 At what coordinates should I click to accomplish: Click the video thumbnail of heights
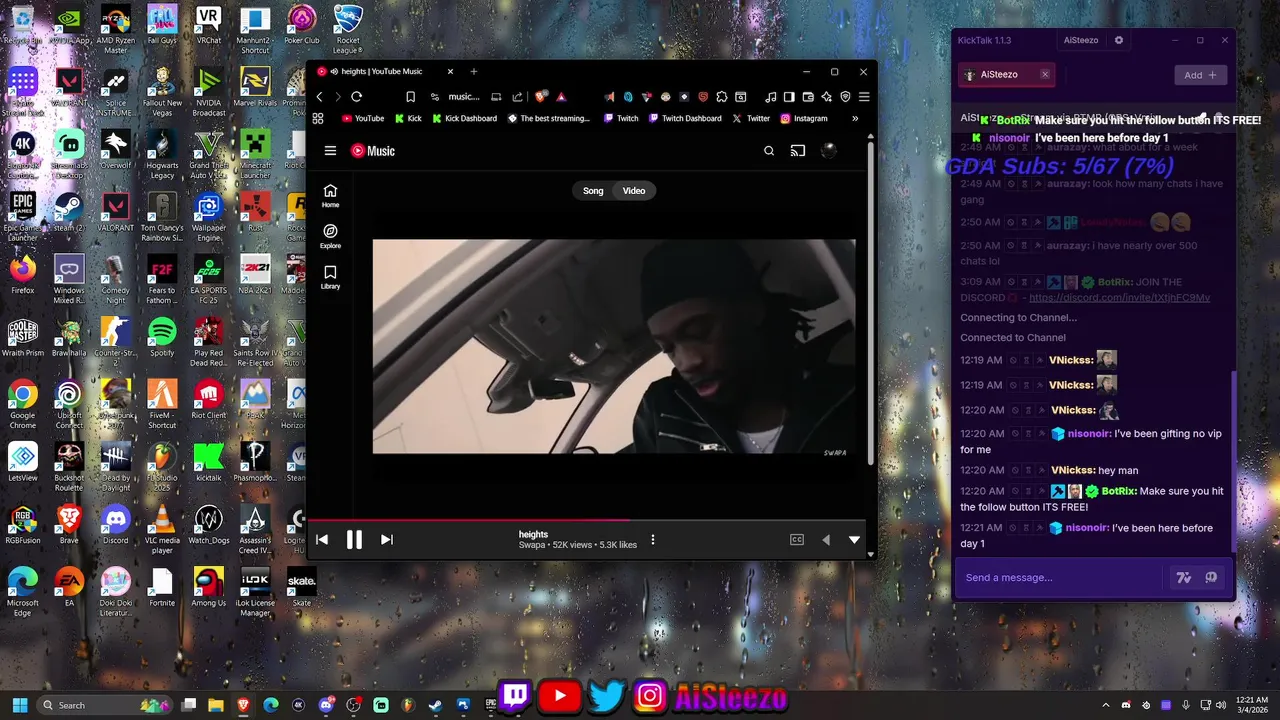[x=614, y=346]
